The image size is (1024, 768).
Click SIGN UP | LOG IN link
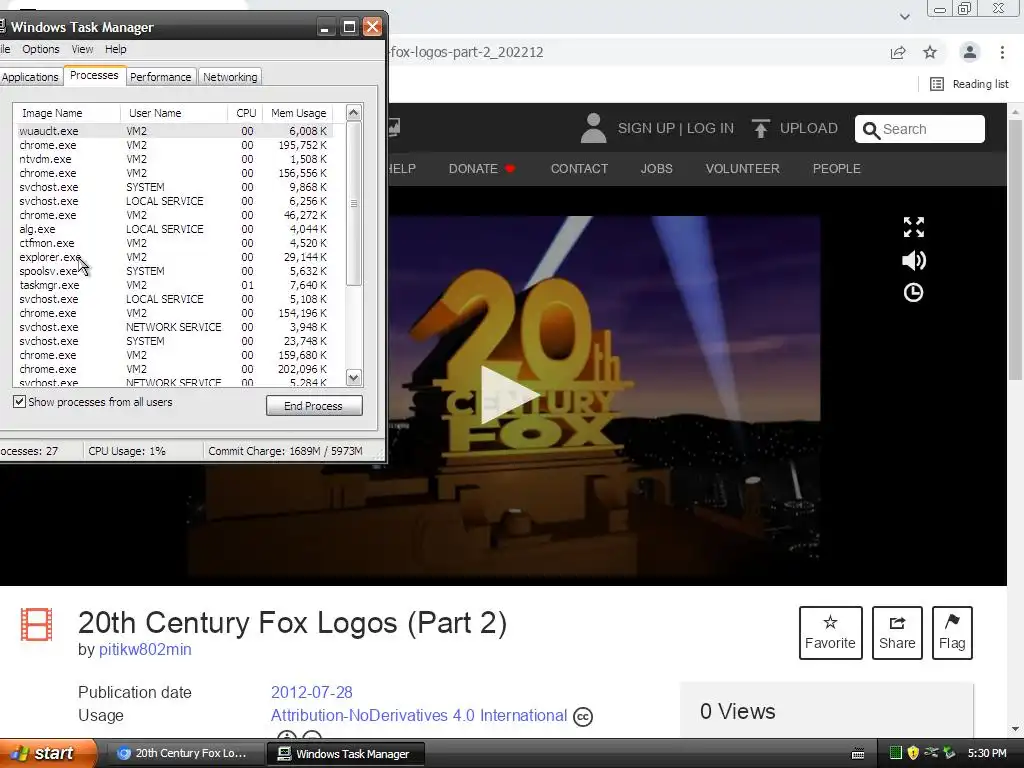tap(676, 128)
